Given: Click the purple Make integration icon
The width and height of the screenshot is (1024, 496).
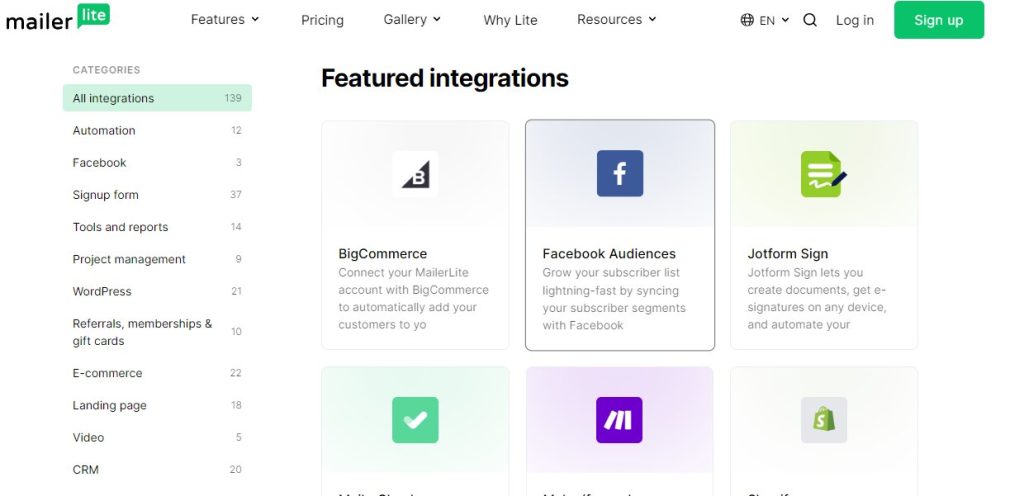Looking at the screenshot, I should point(619,420).
